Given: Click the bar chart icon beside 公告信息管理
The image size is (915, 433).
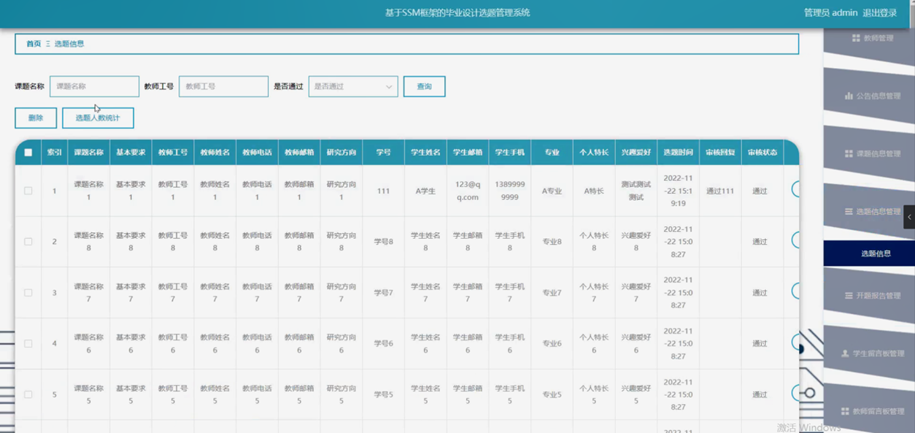Looking at the screenshot, I should (848, 96).
